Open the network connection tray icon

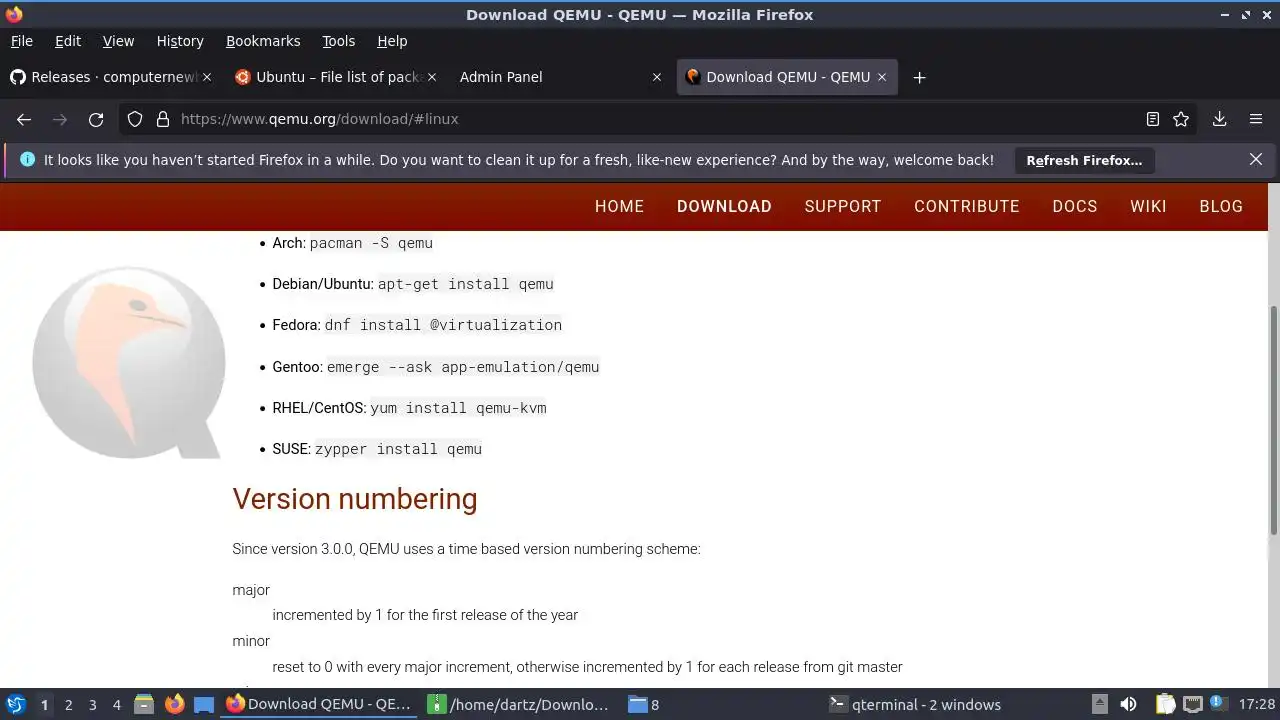(1192, 704)
